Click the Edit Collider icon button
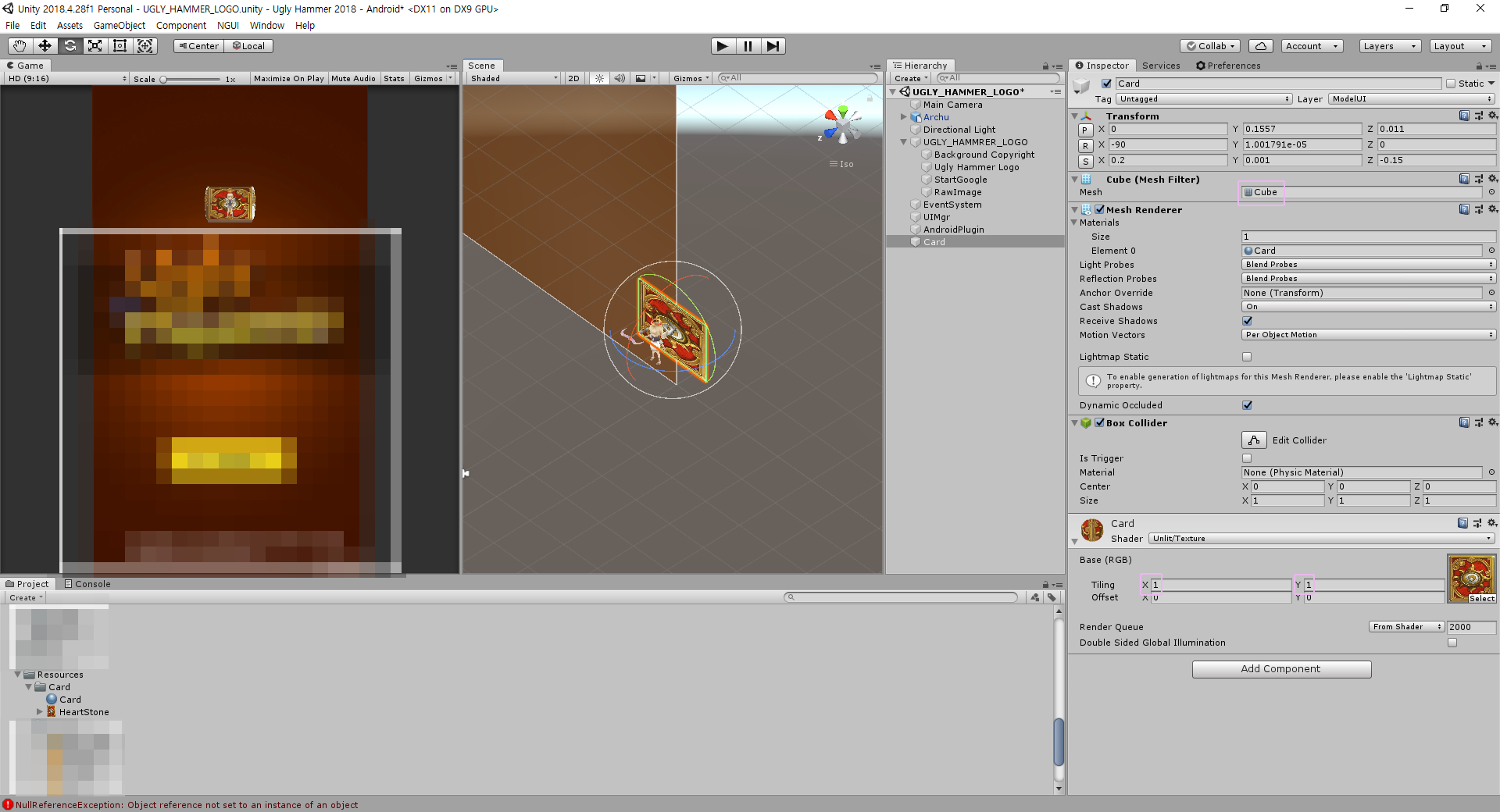The width and height of the screenshot is (1500, 812). (1254, 440)
